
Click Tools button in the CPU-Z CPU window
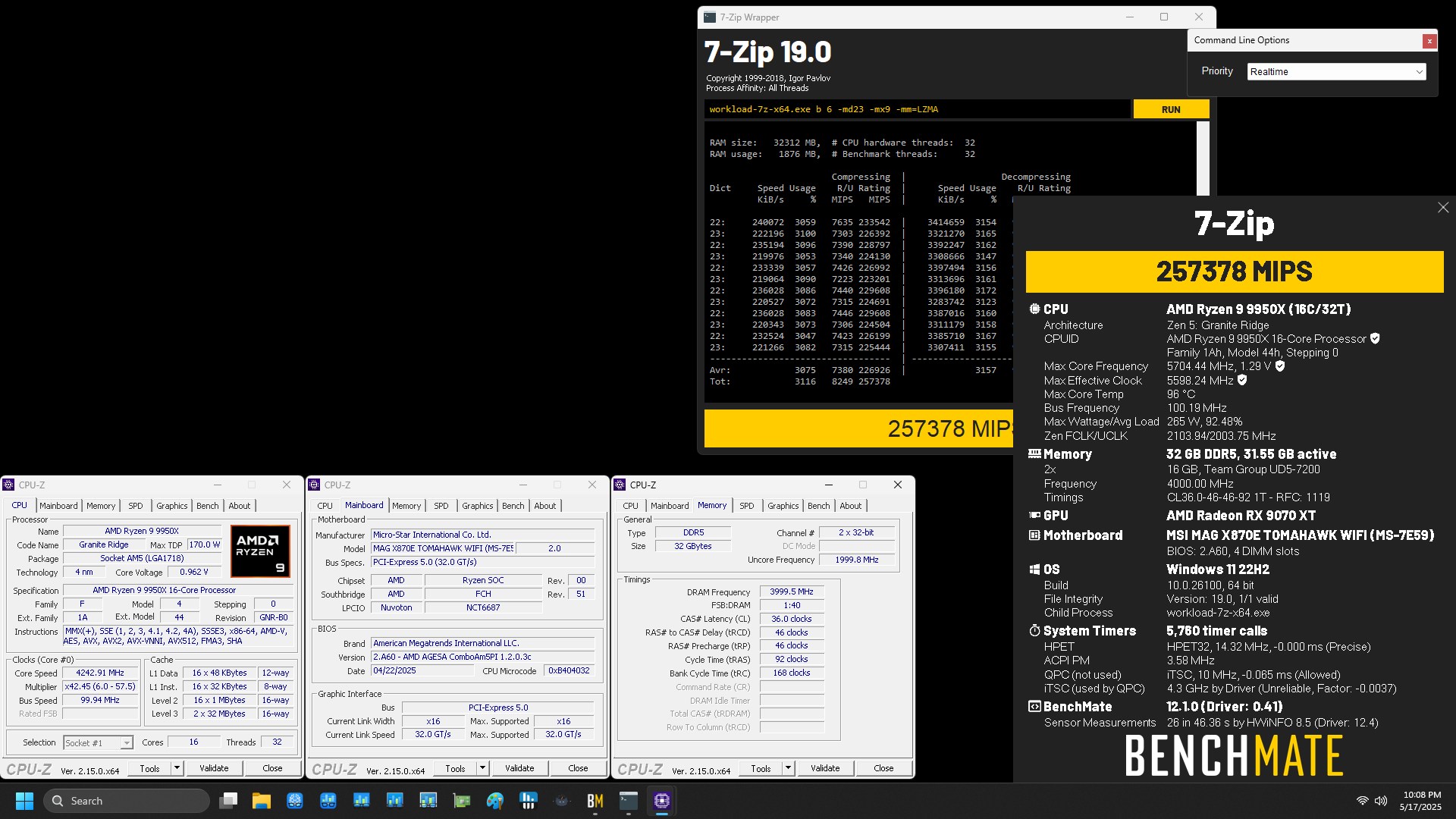tap(149, 768)
